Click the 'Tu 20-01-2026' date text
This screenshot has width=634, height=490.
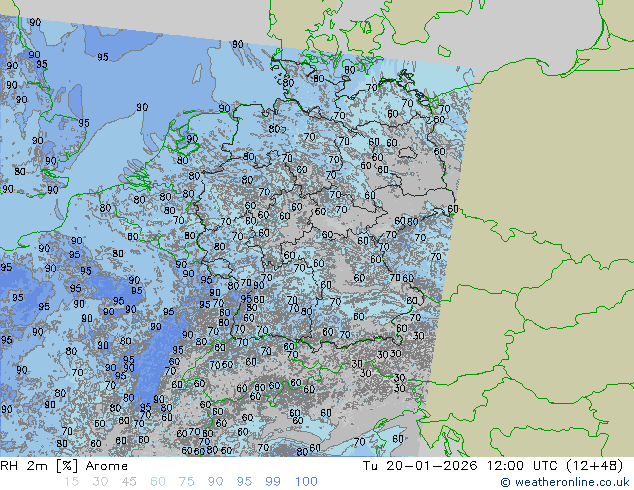click(420, 466)
